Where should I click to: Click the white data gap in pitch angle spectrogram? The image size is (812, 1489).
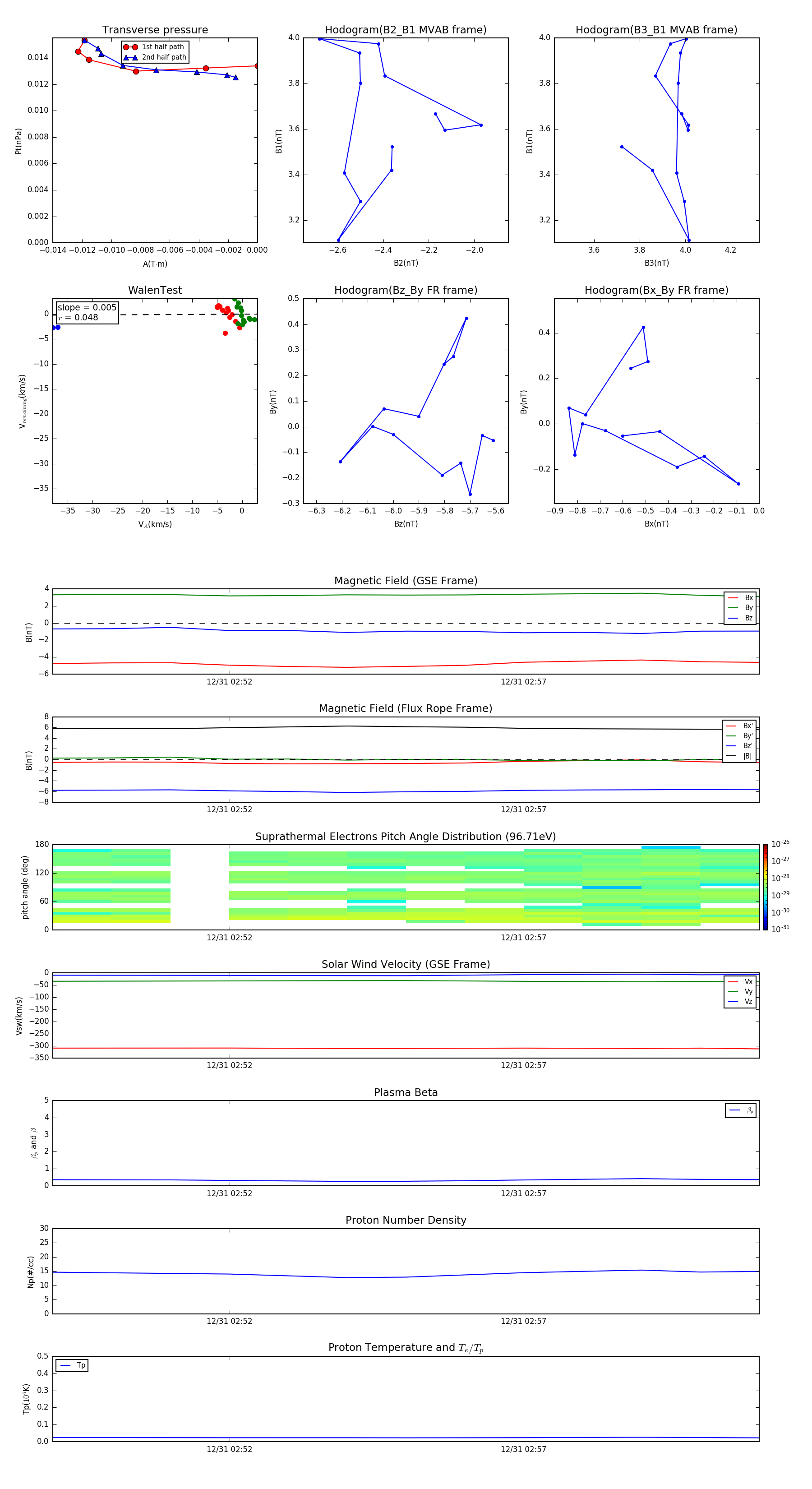[x=200, y=887]
